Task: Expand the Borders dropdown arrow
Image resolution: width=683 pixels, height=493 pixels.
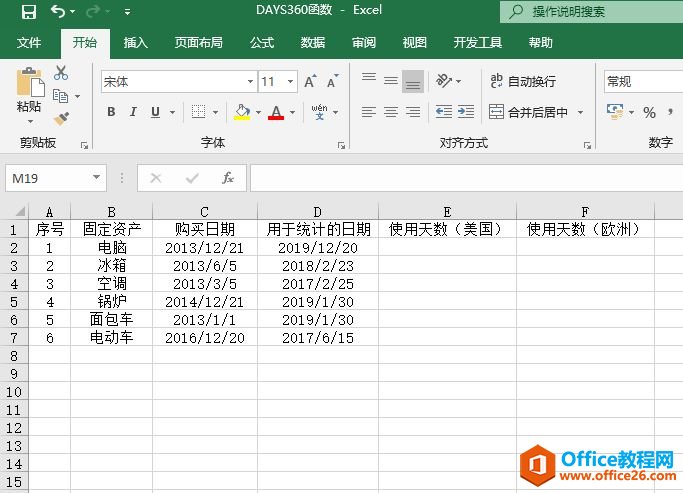Action: coord(216,112)
